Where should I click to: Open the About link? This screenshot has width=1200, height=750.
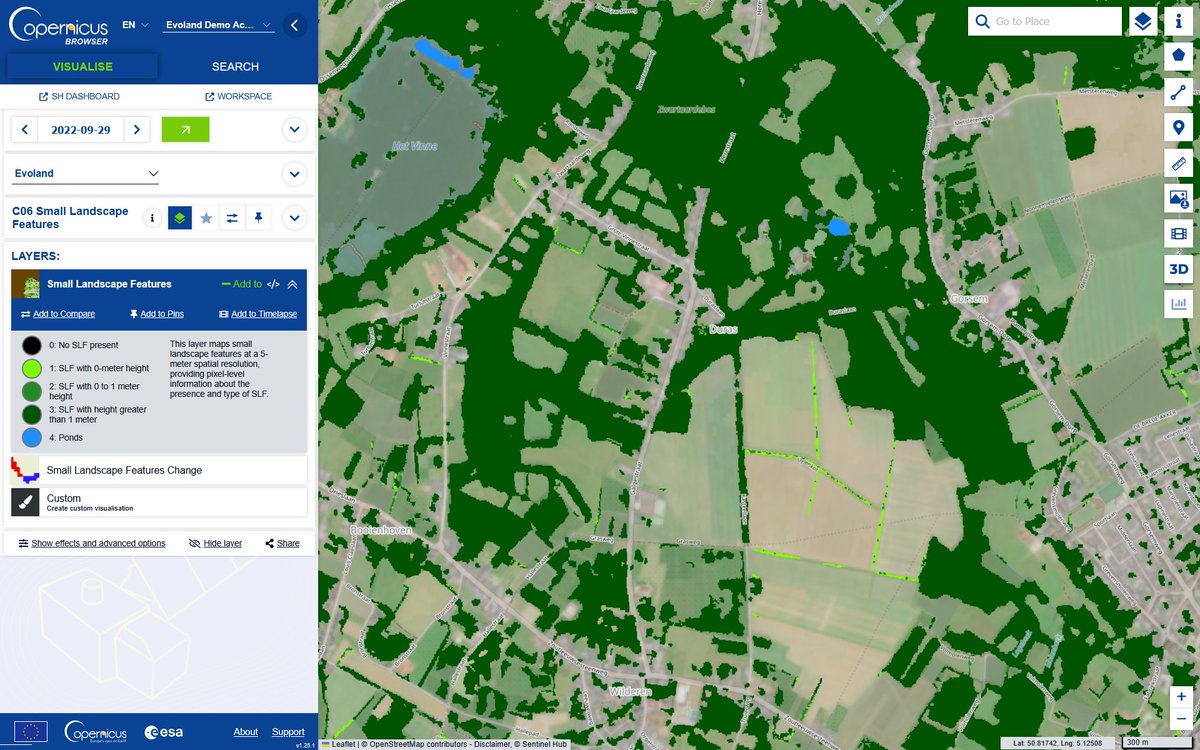246,732
